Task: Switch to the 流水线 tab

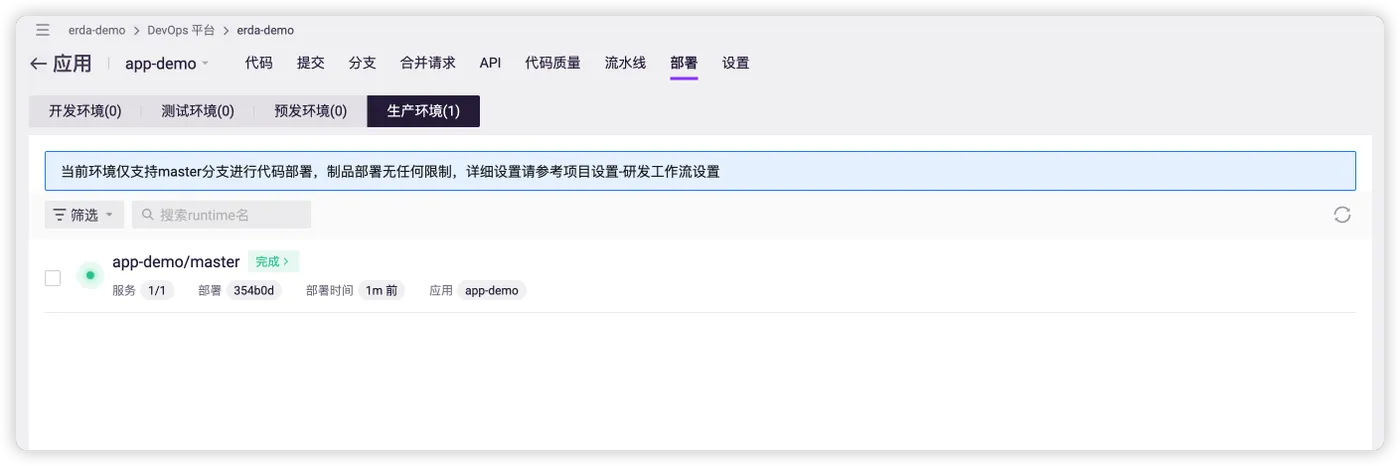Action: pyautogui.click(x=626, y=63)
